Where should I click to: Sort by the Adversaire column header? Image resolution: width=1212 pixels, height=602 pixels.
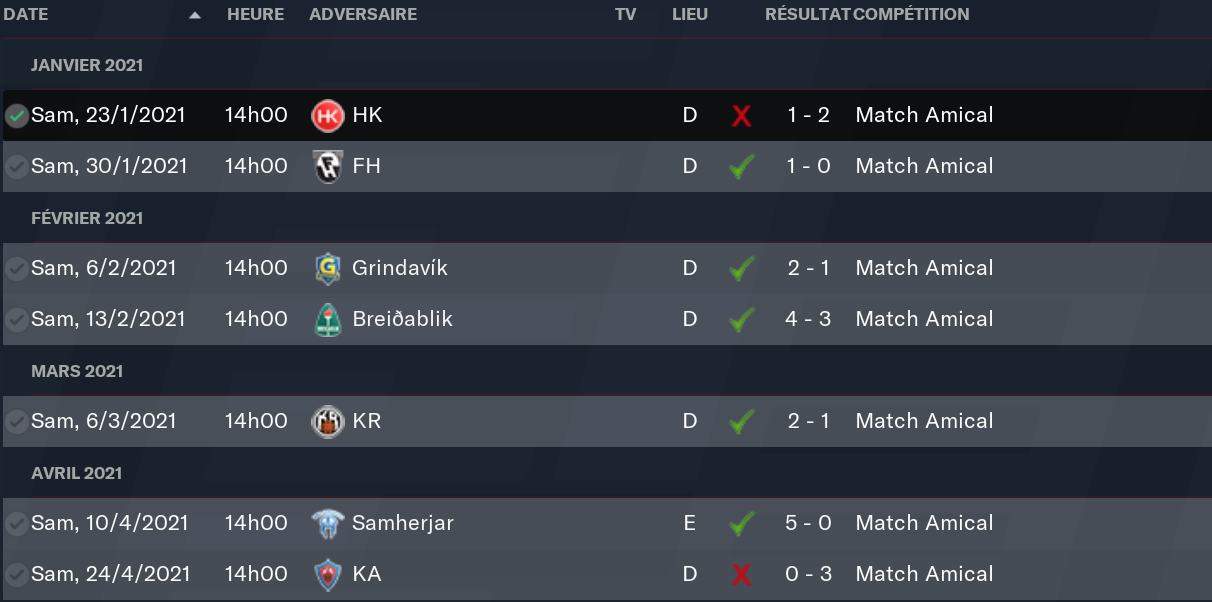coord(363,15)
